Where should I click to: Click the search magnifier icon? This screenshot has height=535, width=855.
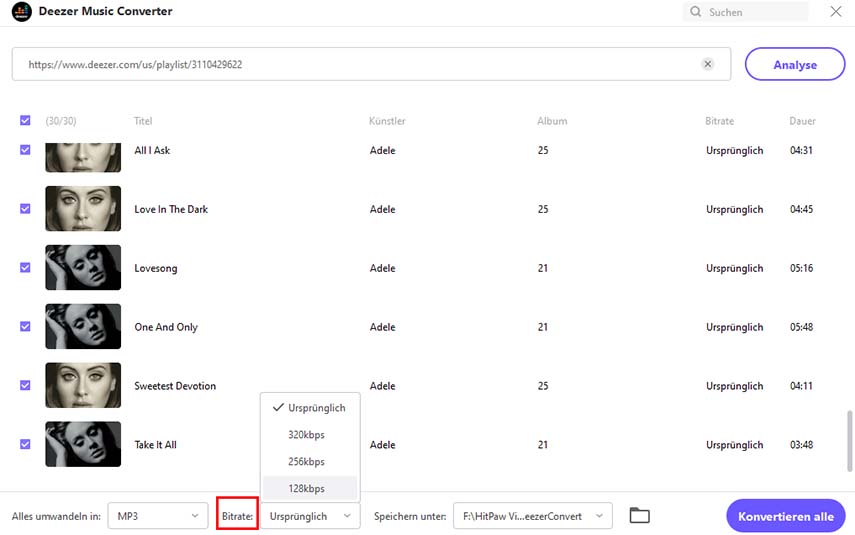pyautogui.click(x=695, y=11)
